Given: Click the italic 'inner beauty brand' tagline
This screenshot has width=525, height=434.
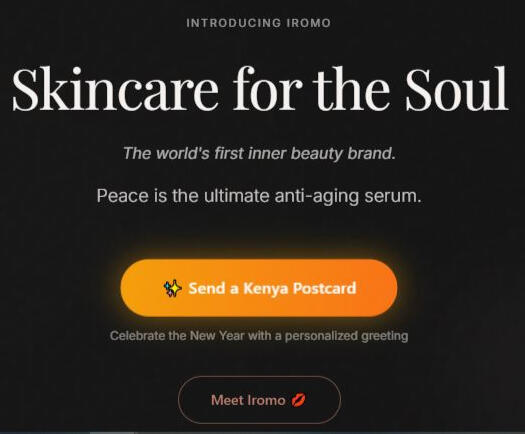Looking at the screenshot, I should tap(259, 153).
